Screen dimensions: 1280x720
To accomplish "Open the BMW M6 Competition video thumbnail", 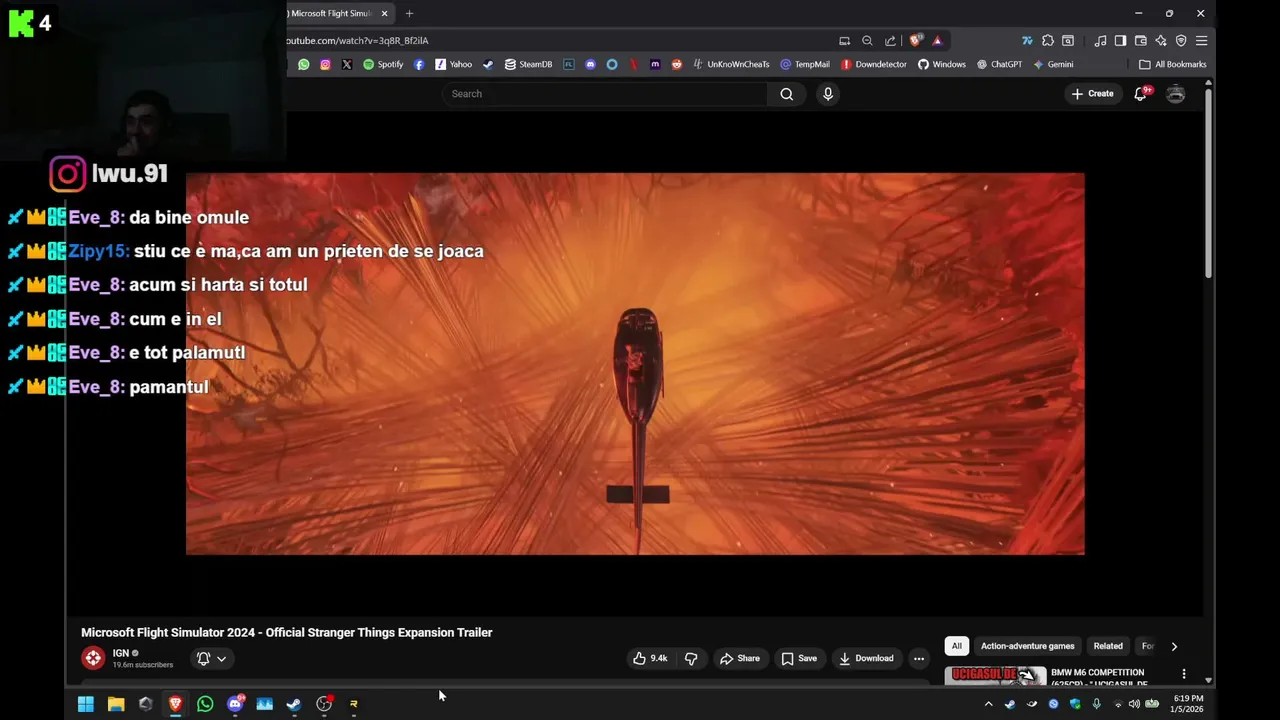I will pyautogui.click(x=996, y=675).
